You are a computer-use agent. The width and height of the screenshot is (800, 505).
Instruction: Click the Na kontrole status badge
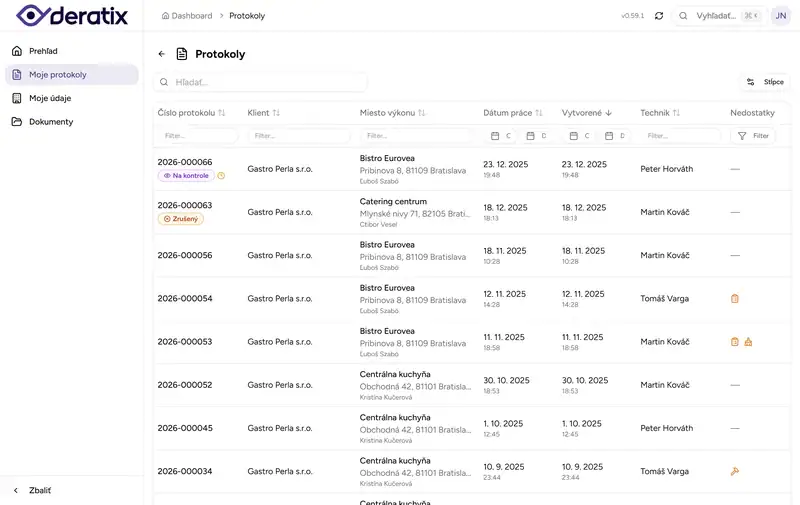click(x=185, y=176)
